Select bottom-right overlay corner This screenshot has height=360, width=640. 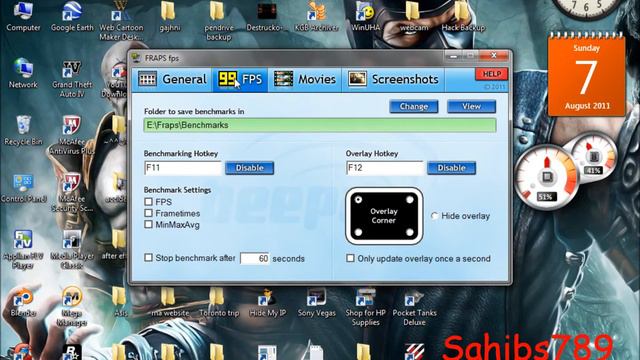pyautogui.click(x=410, y=233)
